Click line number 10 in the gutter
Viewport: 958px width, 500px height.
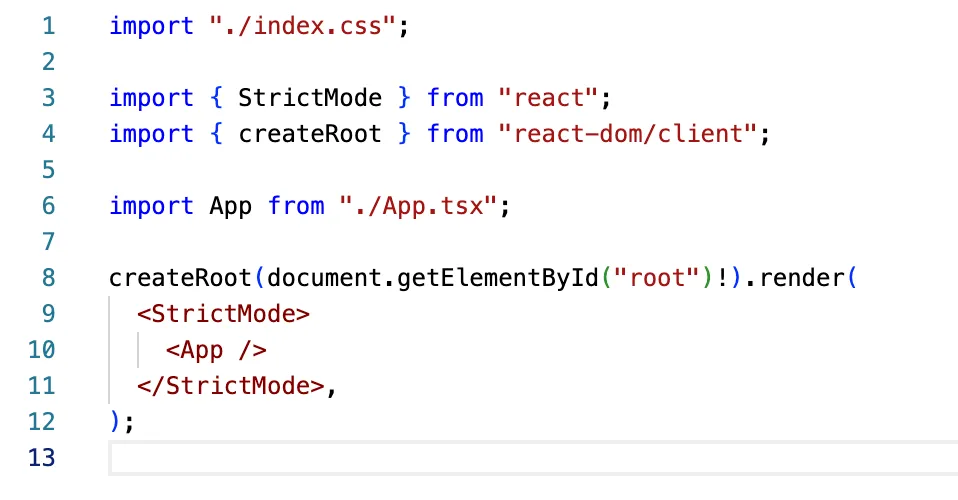(42, 350)
